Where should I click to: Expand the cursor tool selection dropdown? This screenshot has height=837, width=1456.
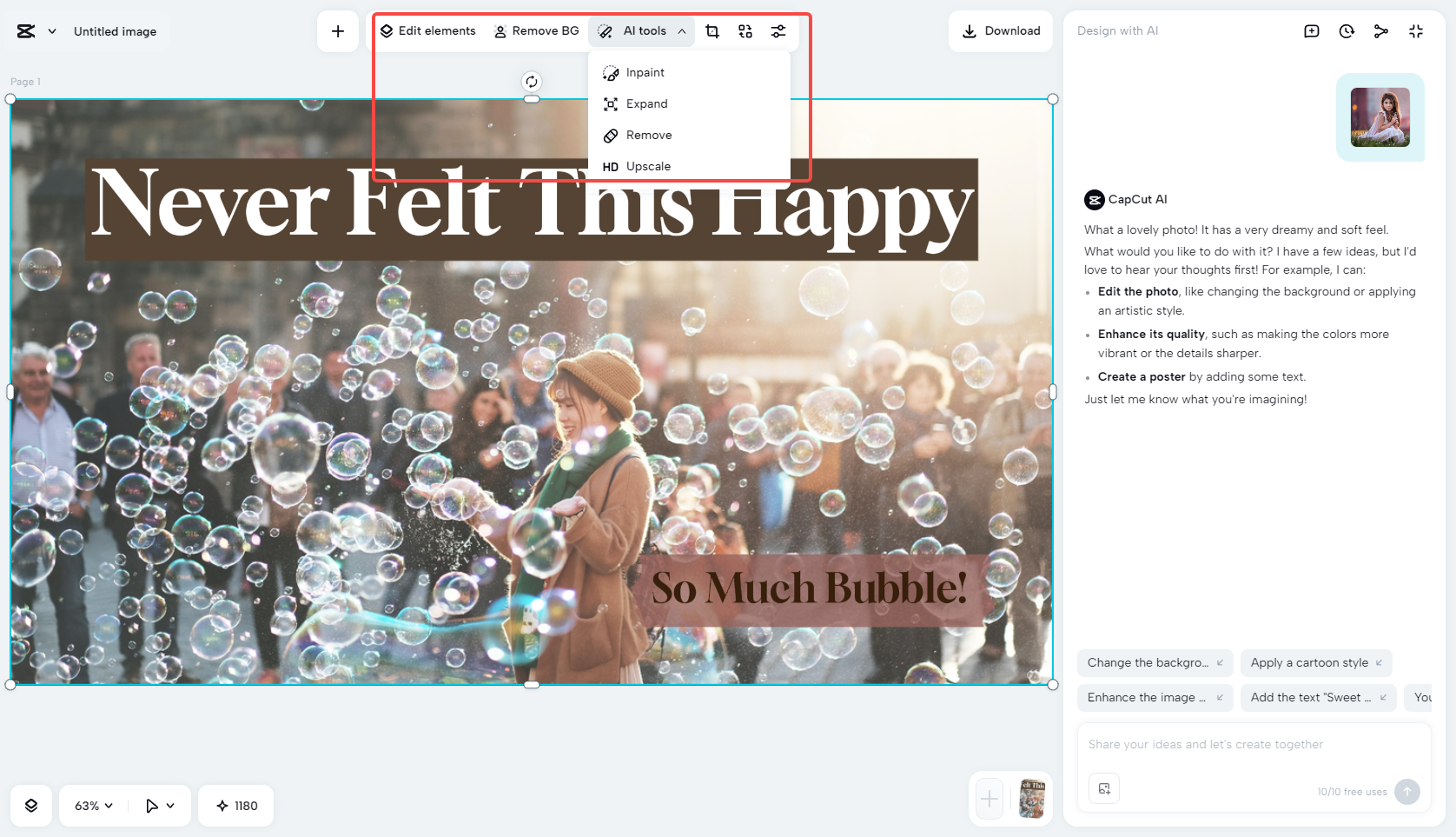(x=159, y=806)
